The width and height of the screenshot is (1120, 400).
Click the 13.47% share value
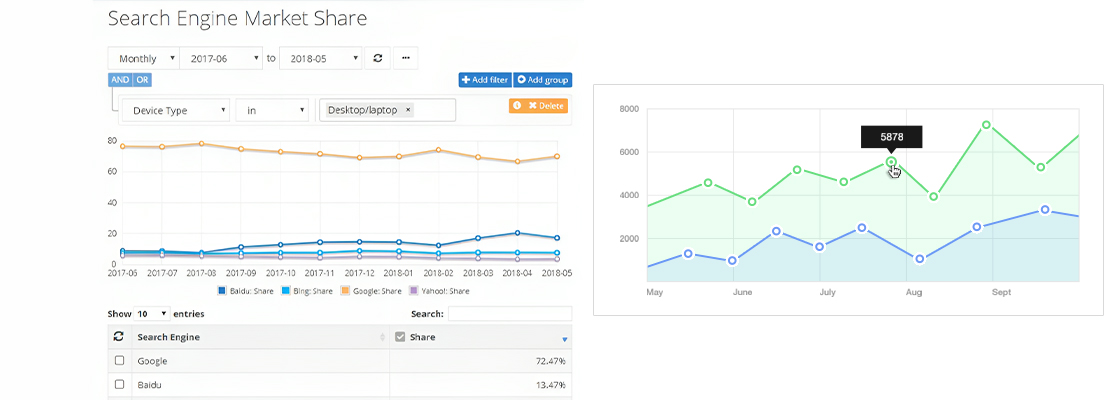click(551, 385)
